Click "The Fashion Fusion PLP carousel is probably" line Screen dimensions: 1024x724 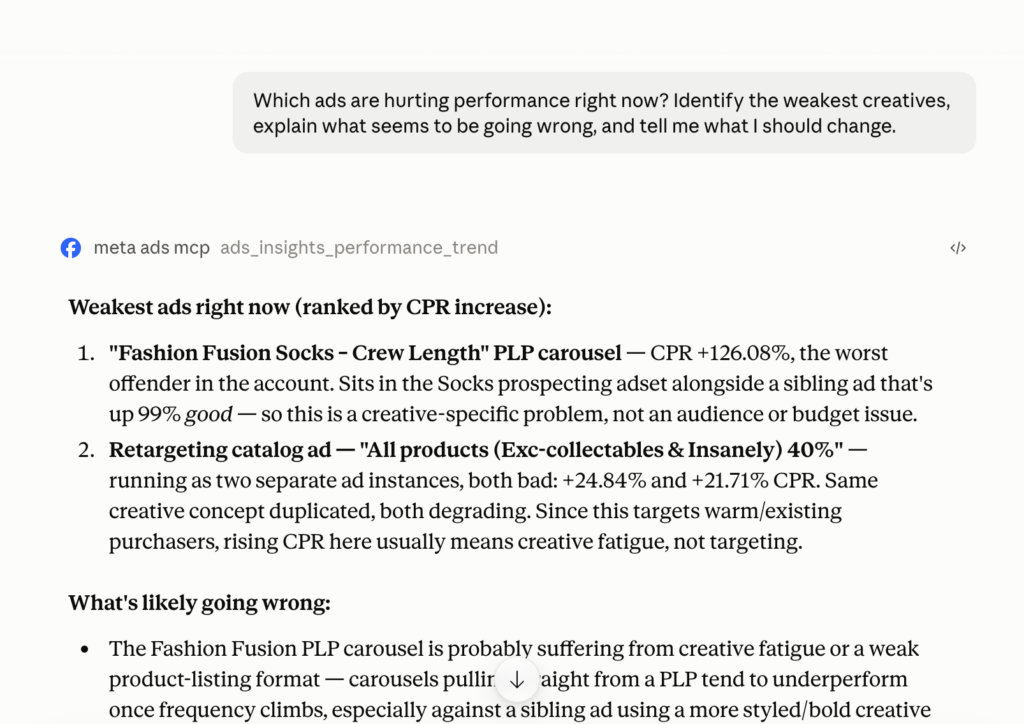point(320,649)
